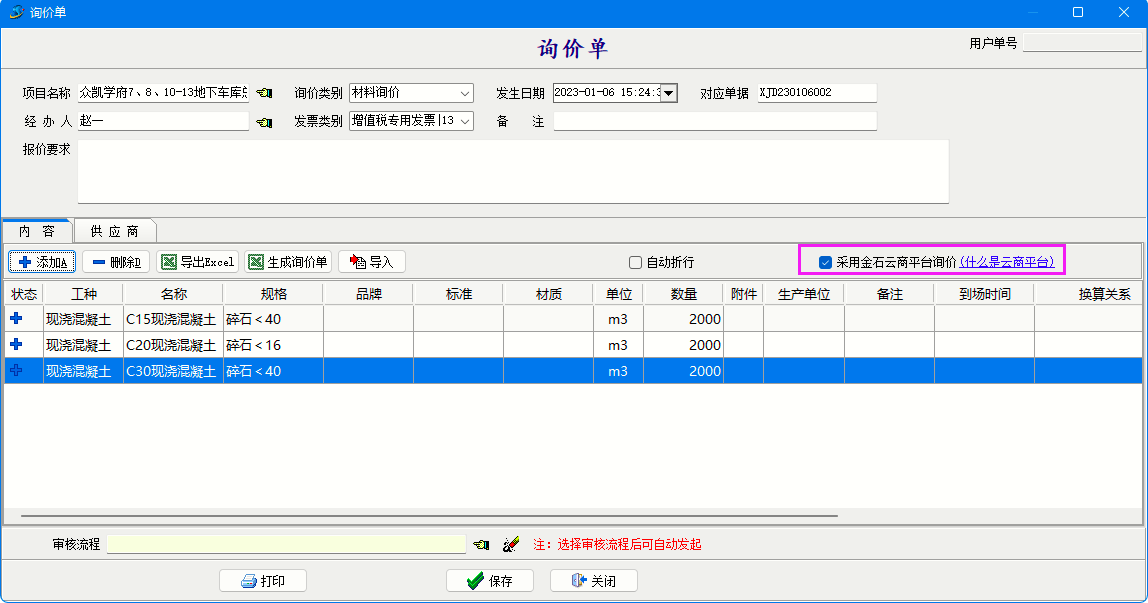Click status plus icon of C15现浇混凝土 row
The image size is (1148, 603).
coord(16,318)
